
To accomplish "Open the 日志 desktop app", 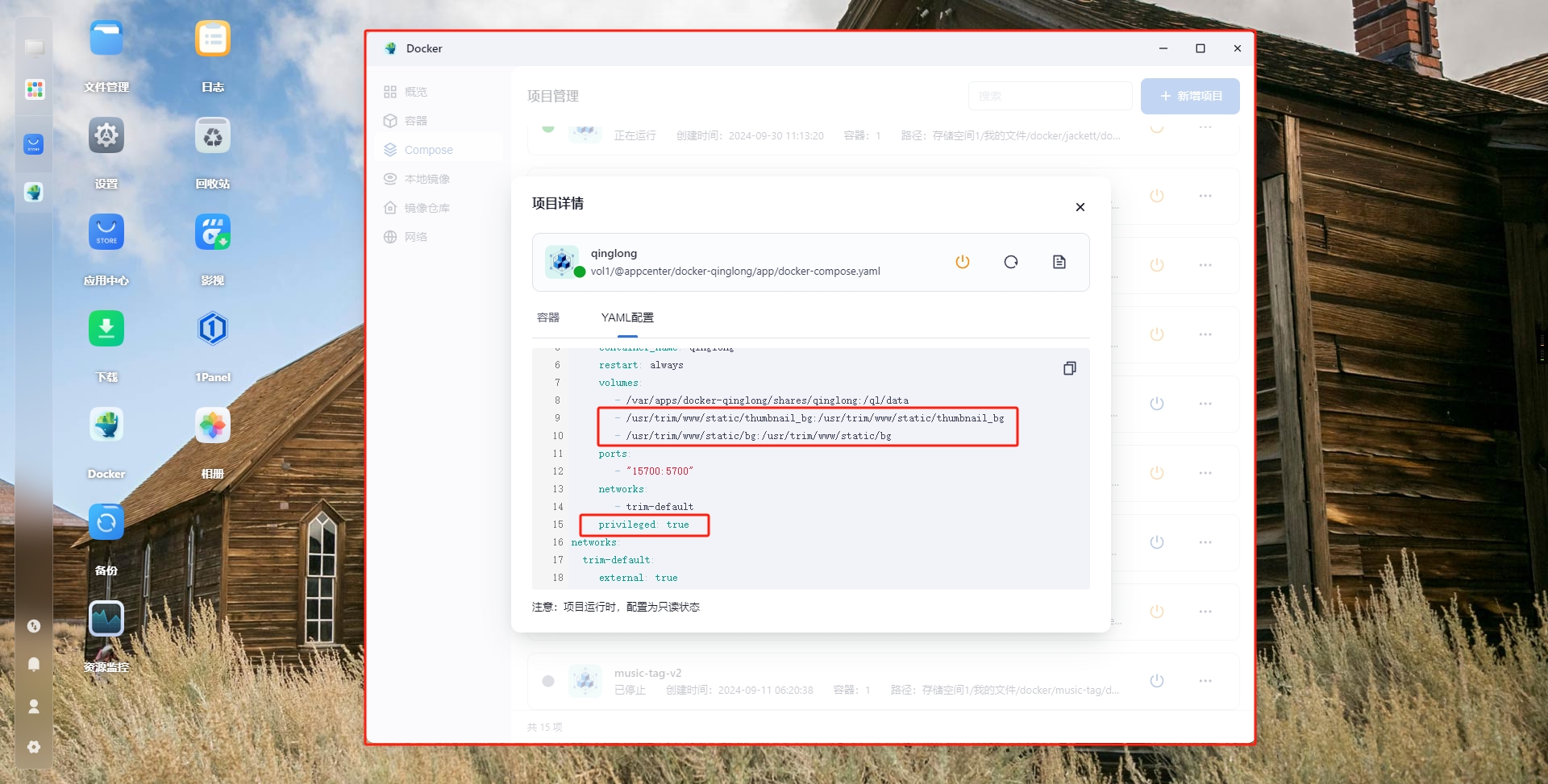I will tap(213, 39).
